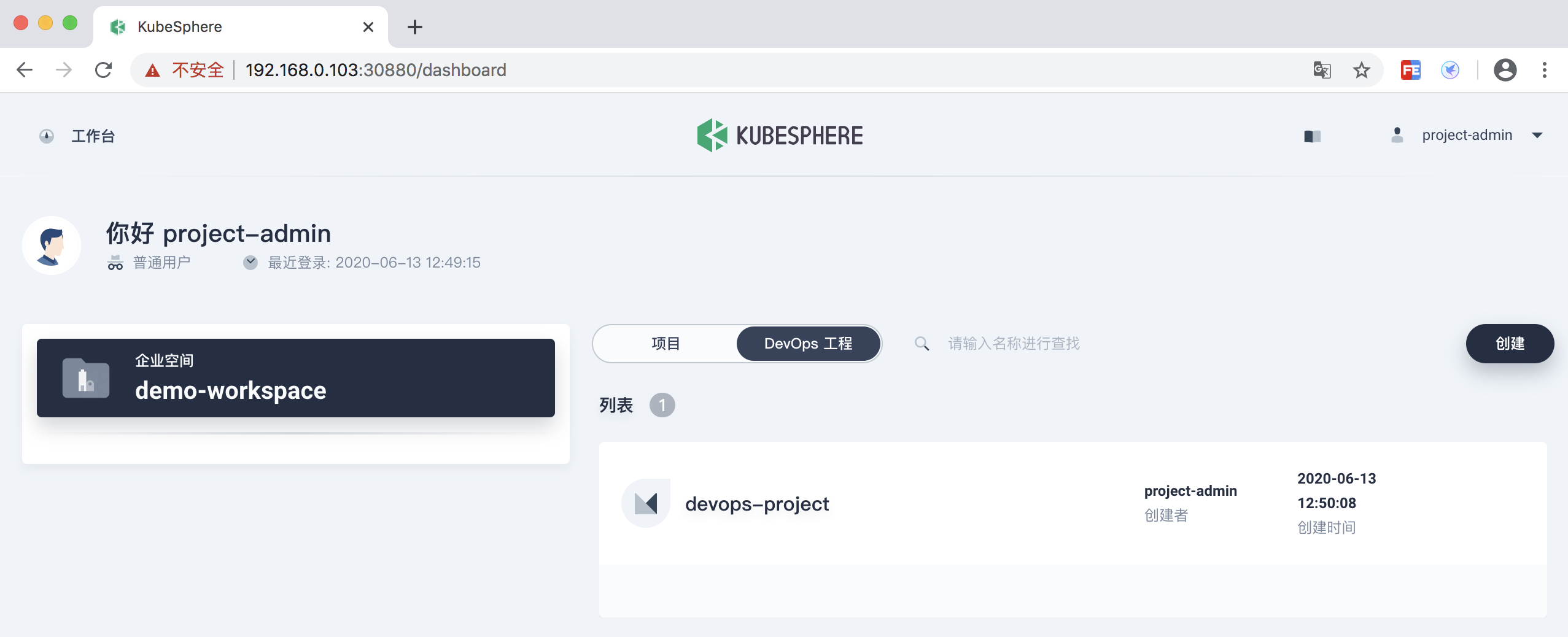Open the devops-project list entry
The height and width of the screenshot is (637, 1568).
pos(756,504)
